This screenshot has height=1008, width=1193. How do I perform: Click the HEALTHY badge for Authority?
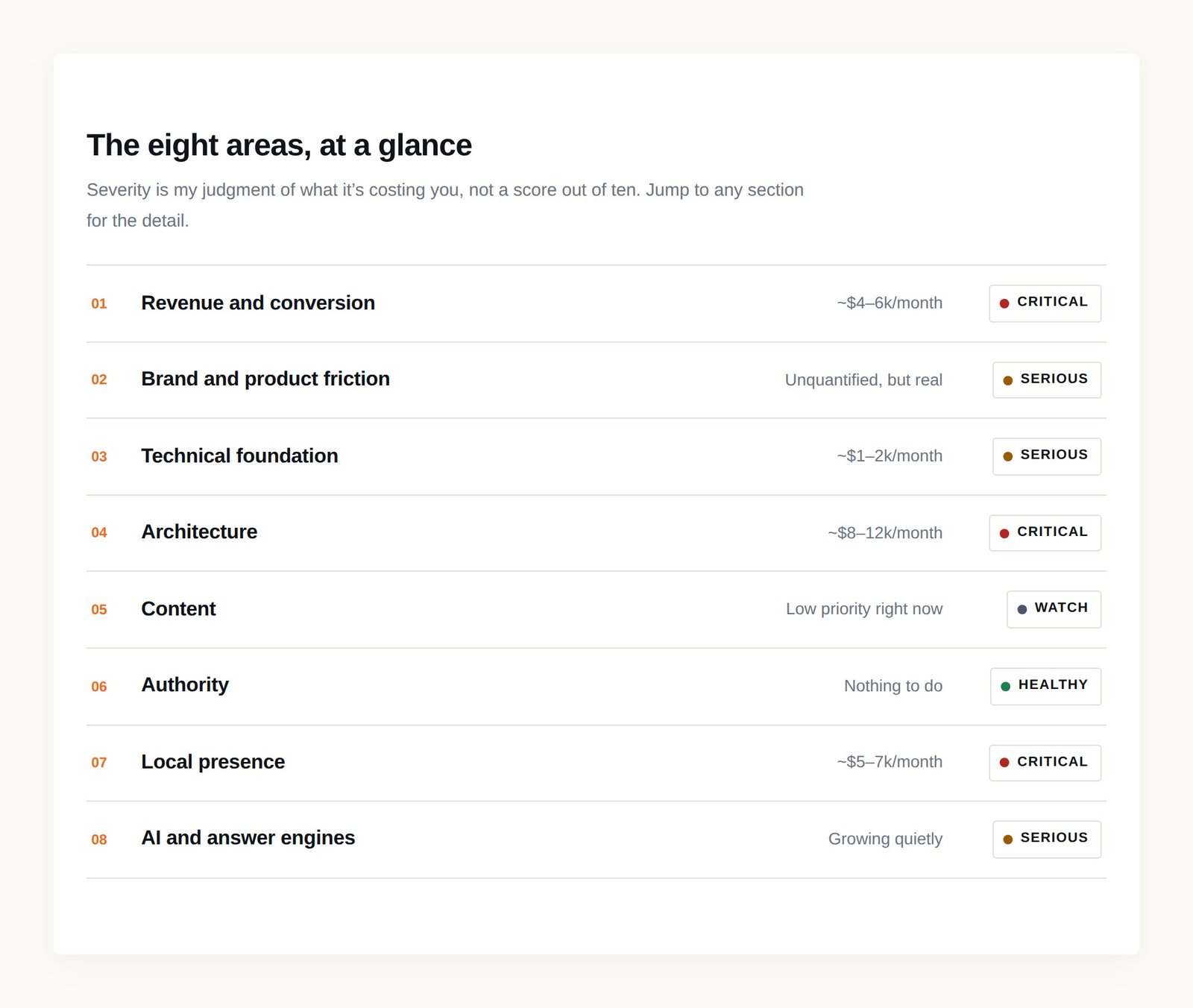(x=1045, y=687)
